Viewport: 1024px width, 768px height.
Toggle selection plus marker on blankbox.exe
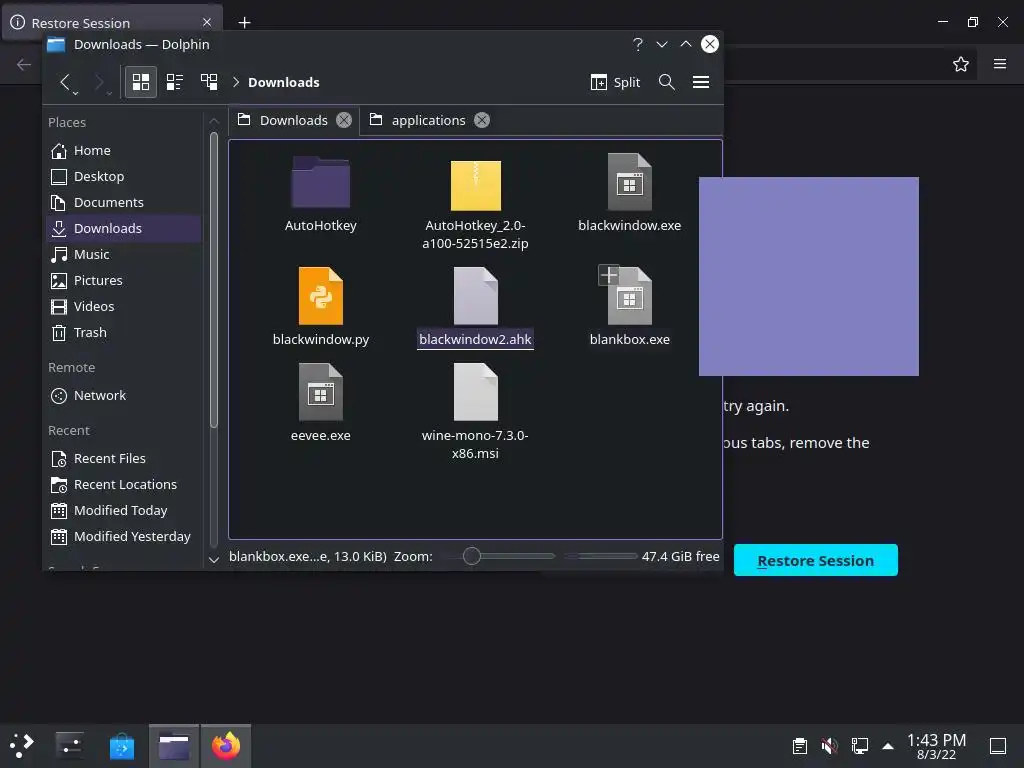pyautogui.click(x=609, y=275)
